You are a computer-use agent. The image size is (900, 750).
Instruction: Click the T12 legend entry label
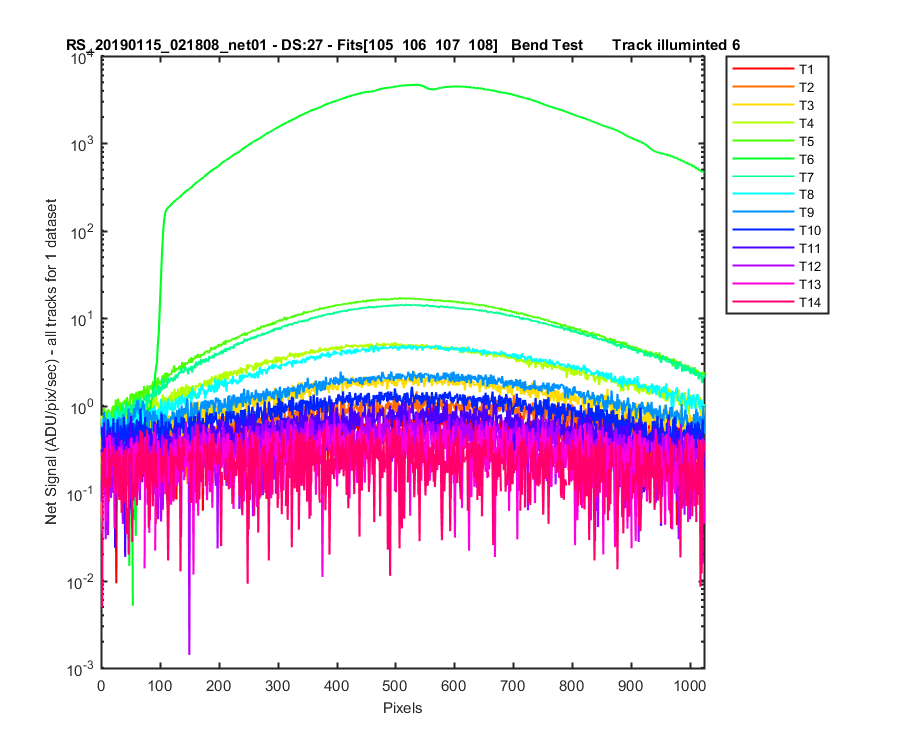tap(809, 266)
